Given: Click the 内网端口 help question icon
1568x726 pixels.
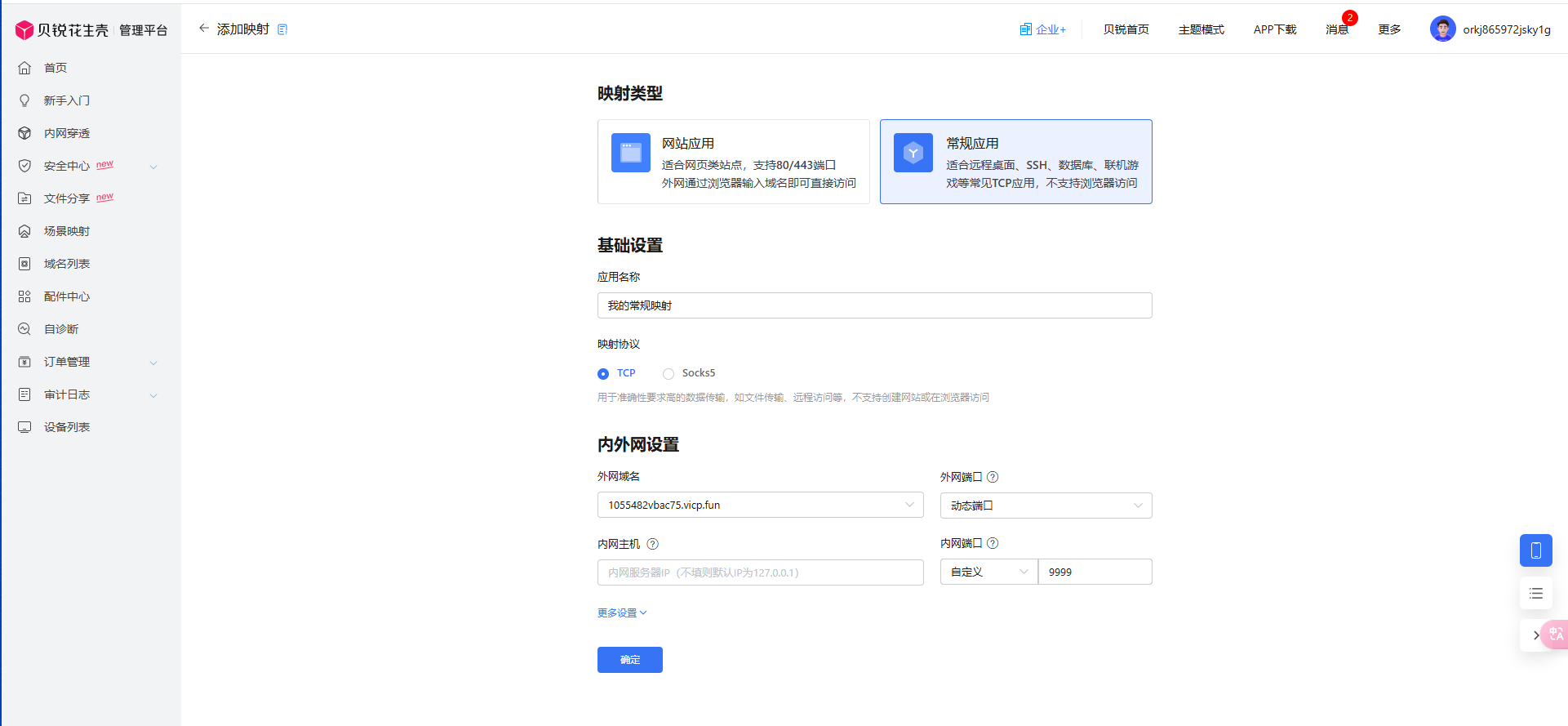Looking at the screenshot, I should [993, 543].
